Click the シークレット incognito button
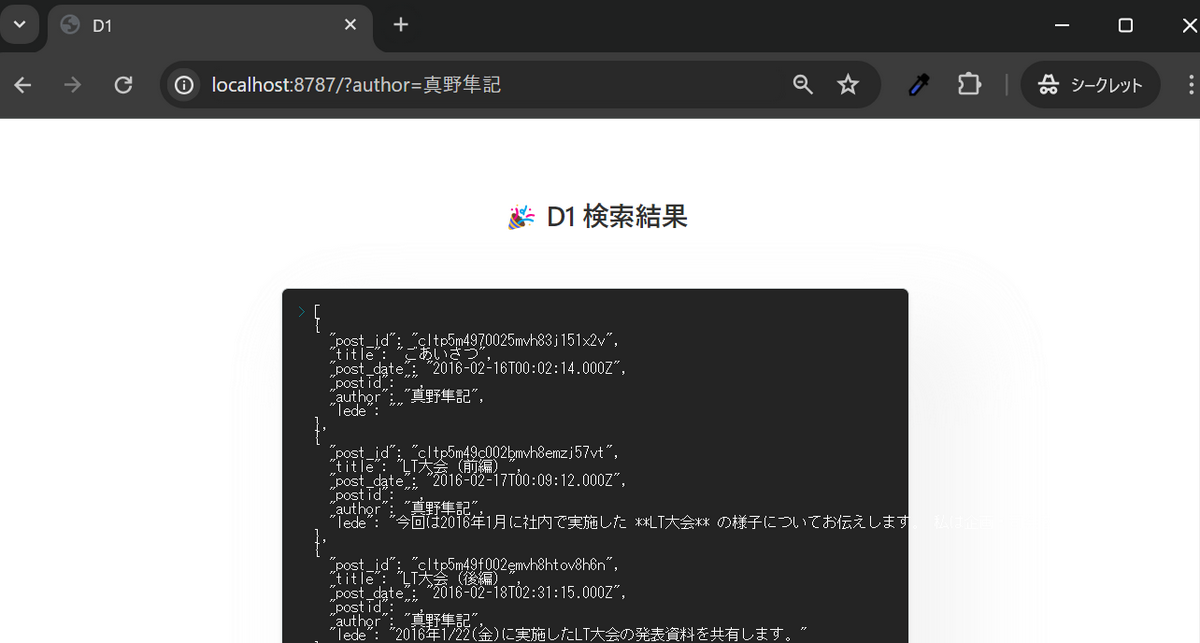The width and height of the screenshot is (1200, 643). point(1090,85)
